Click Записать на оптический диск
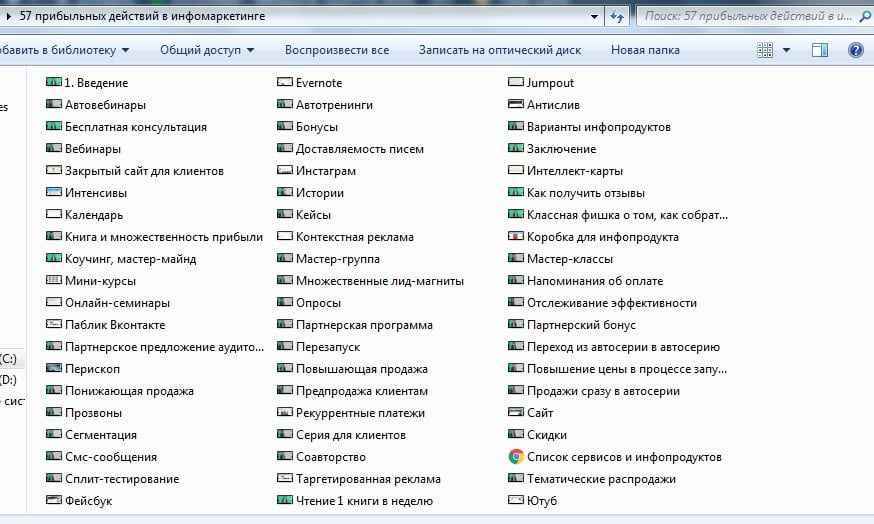 coord(500,50)
